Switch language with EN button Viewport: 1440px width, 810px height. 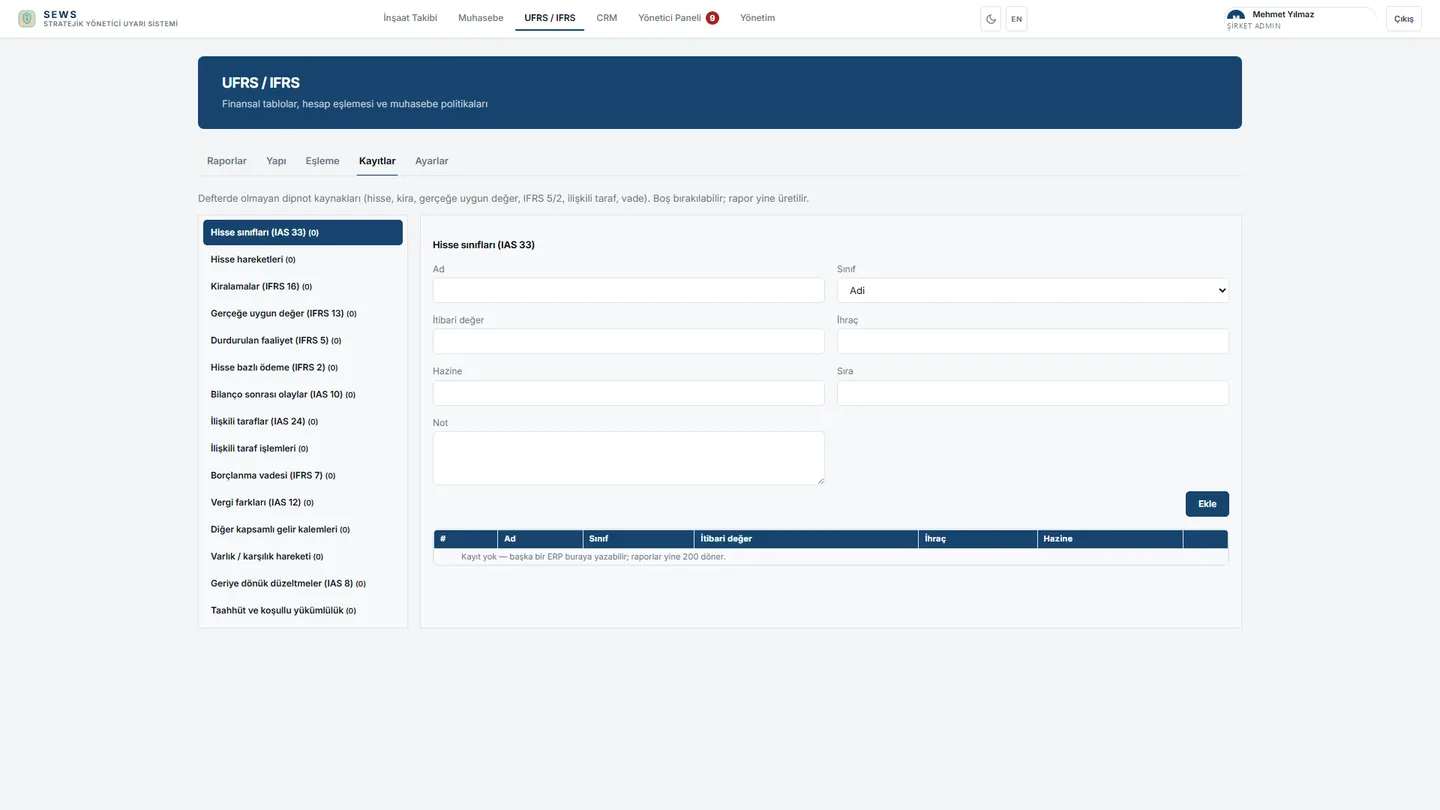click(1016, 19)
